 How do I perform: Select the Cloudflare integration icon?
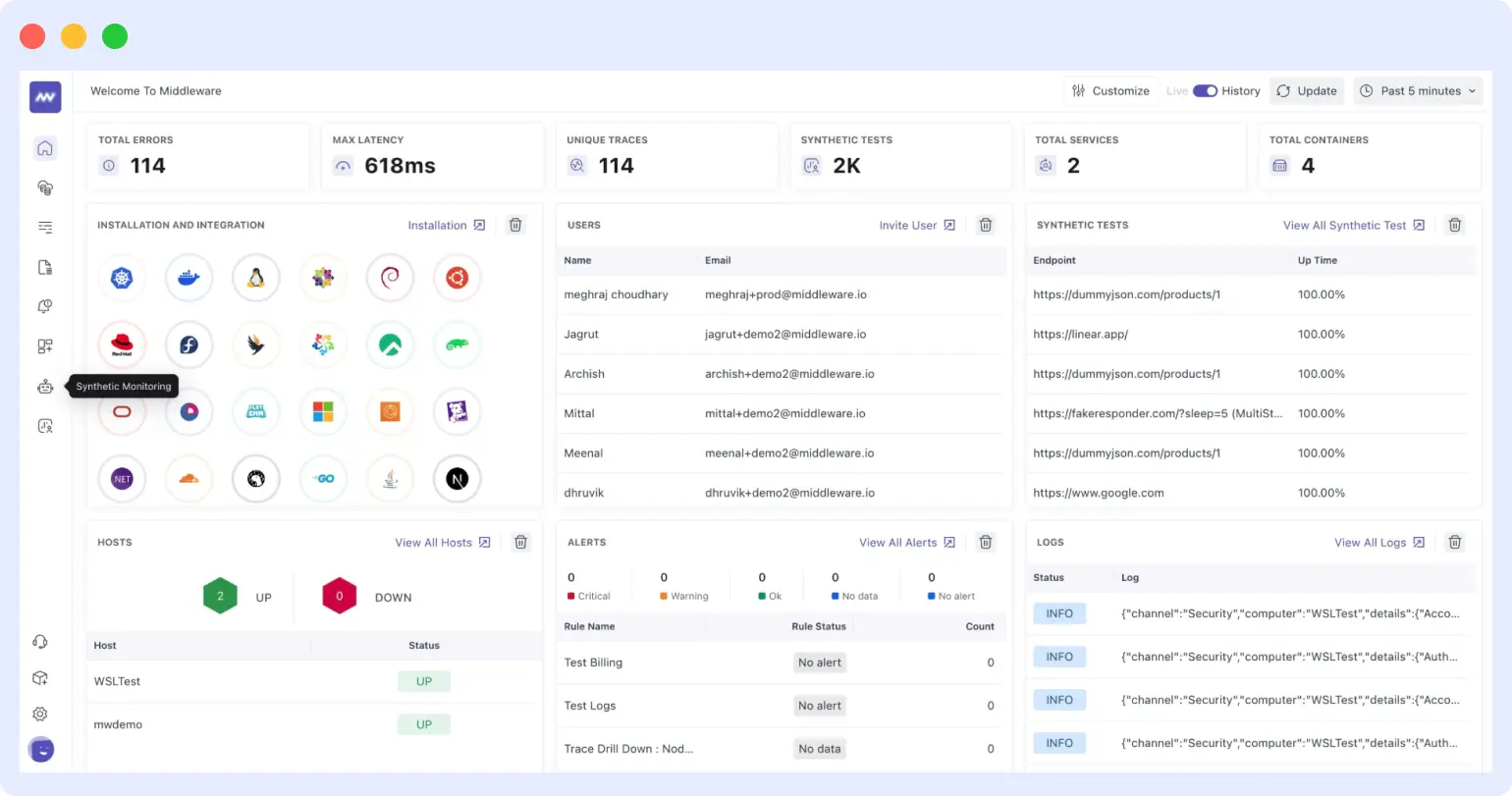189,479
